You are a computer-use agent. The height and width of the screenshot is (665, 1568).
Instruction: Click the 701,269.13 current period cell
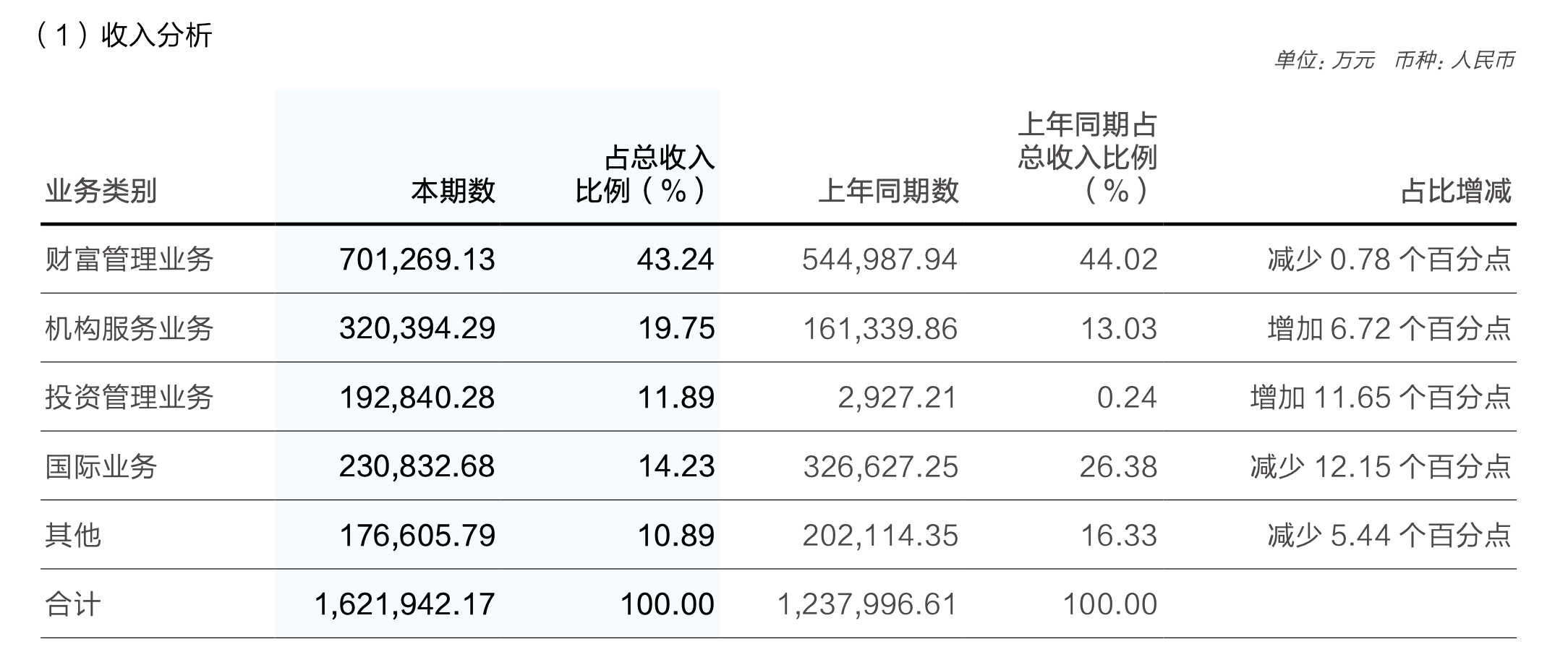(x=417, y=259)
